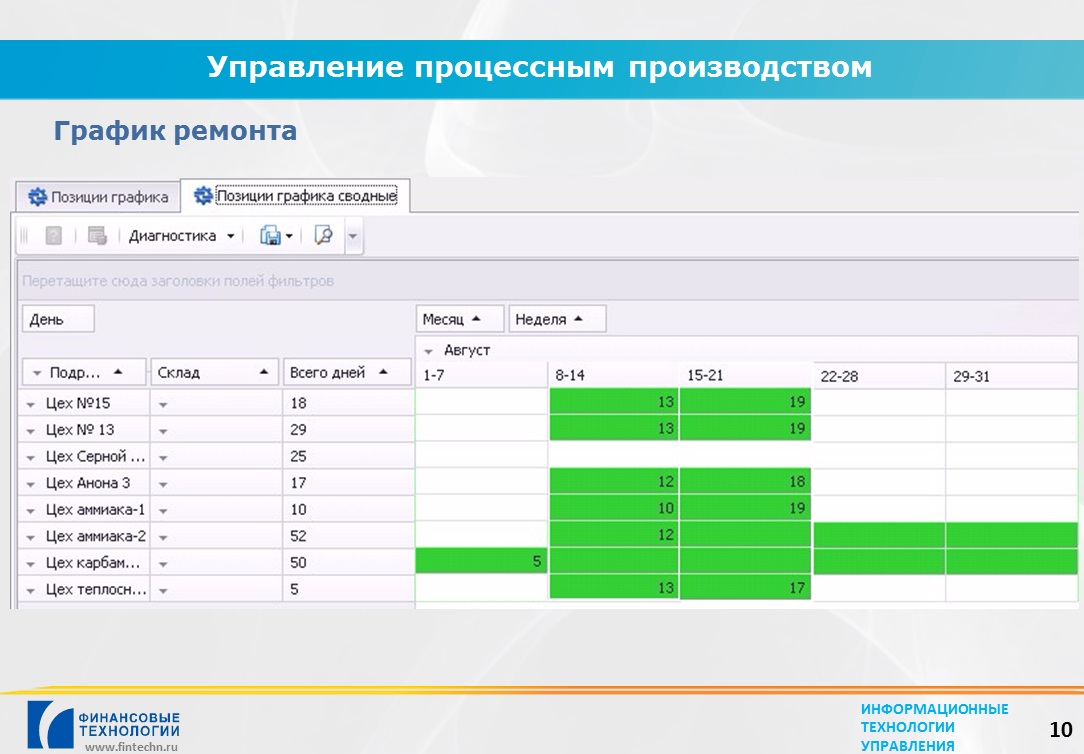Expand the Цех аммиака-1 row arrow
Viewport: 1084px width, 754px height.
30,511
